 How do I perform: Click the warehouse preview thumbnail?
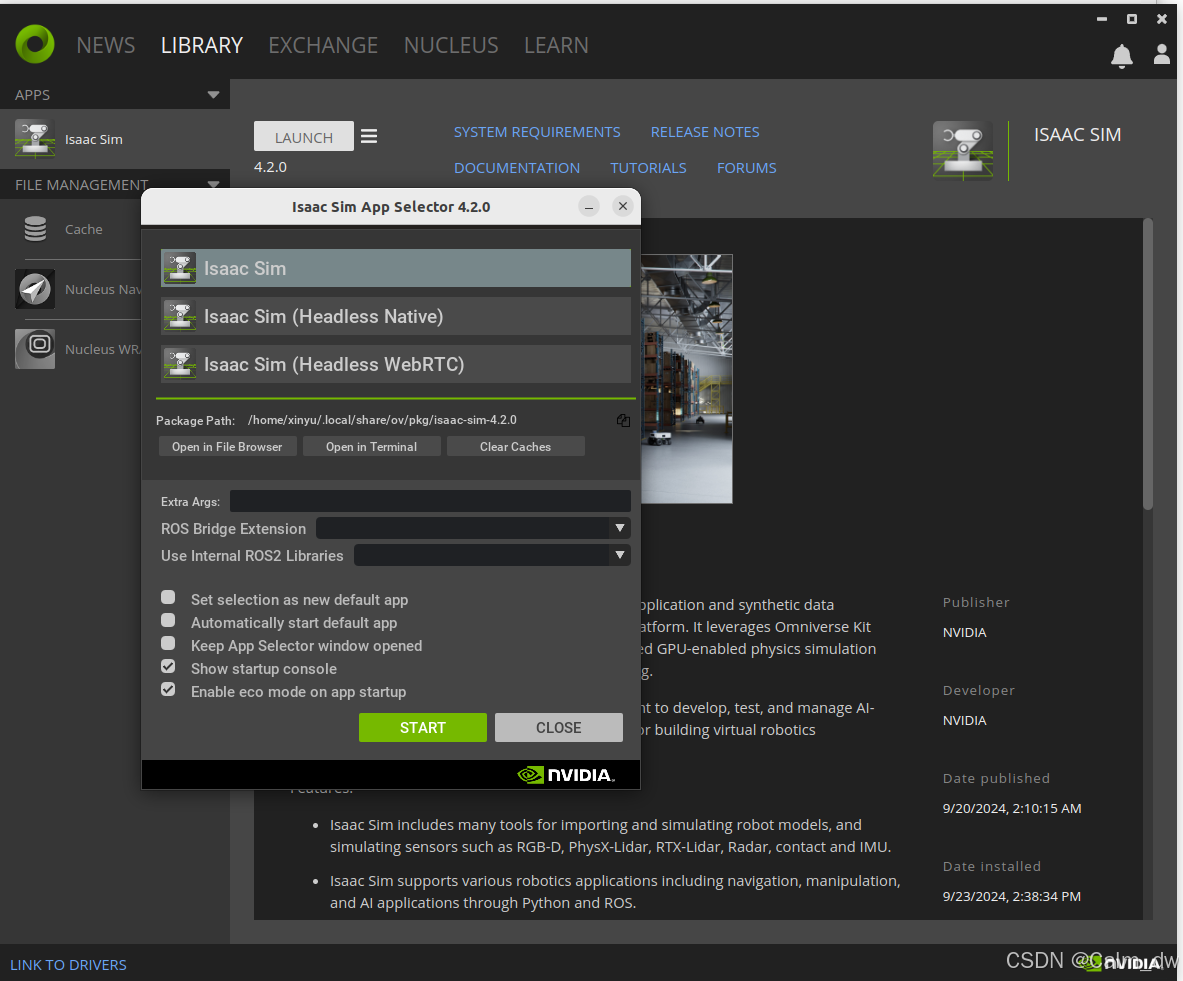click(x=687, y=379)
